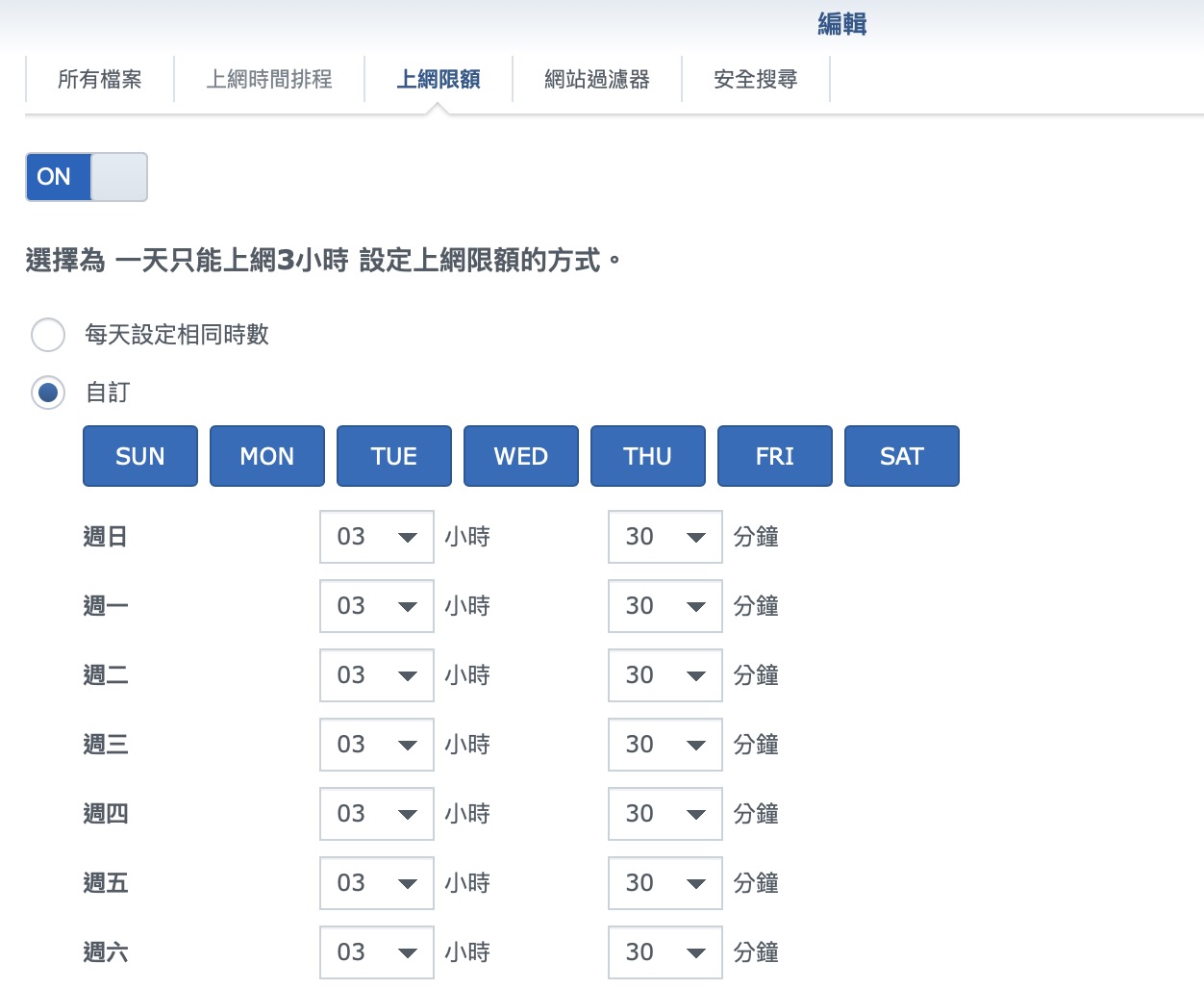Image resolution: width=1204 pixels, height=989 pixels.
Task: Turn off the internet quota ON switch
Action: pyautogui.click(x=87, y=177)
